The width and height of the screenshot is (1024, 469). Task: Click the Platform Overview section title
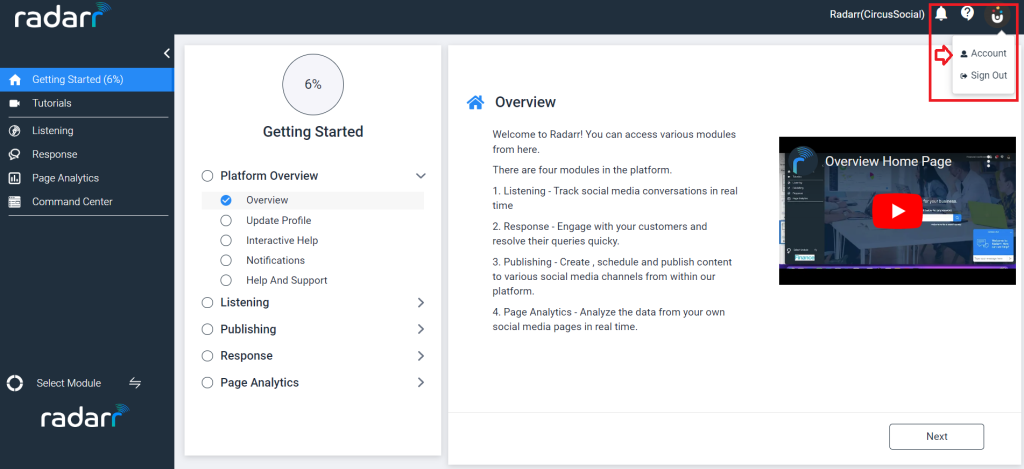[x=269, y=176]
